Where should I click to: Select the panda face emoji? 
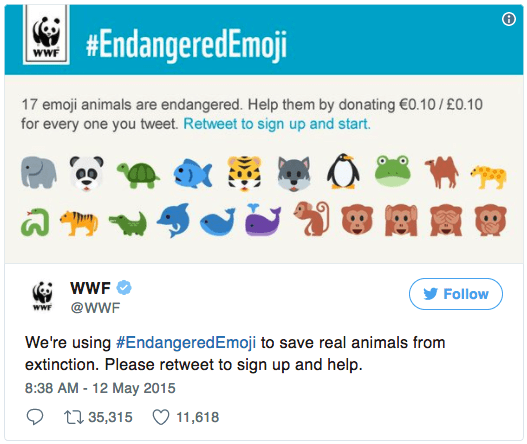pyautogui.click(x=87, y=173)
